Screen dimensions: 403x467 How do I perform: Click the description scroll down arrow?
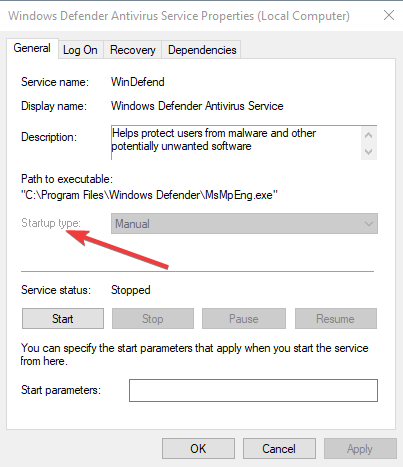[x=369, y=152]
